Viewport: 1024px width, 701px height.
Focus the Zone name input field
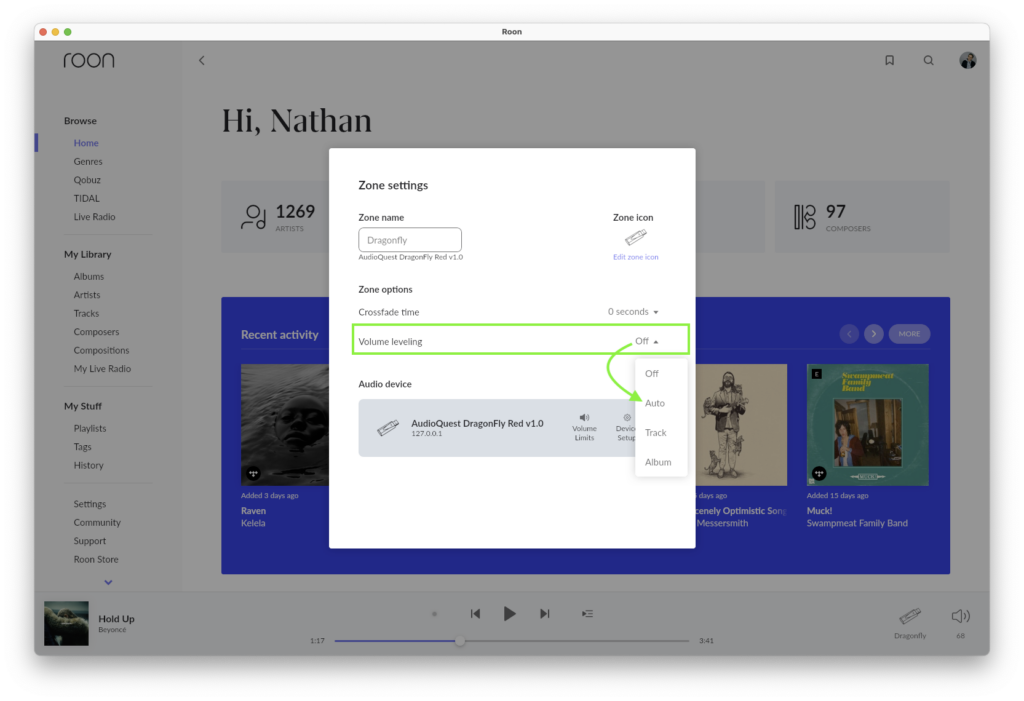point(410,240)
